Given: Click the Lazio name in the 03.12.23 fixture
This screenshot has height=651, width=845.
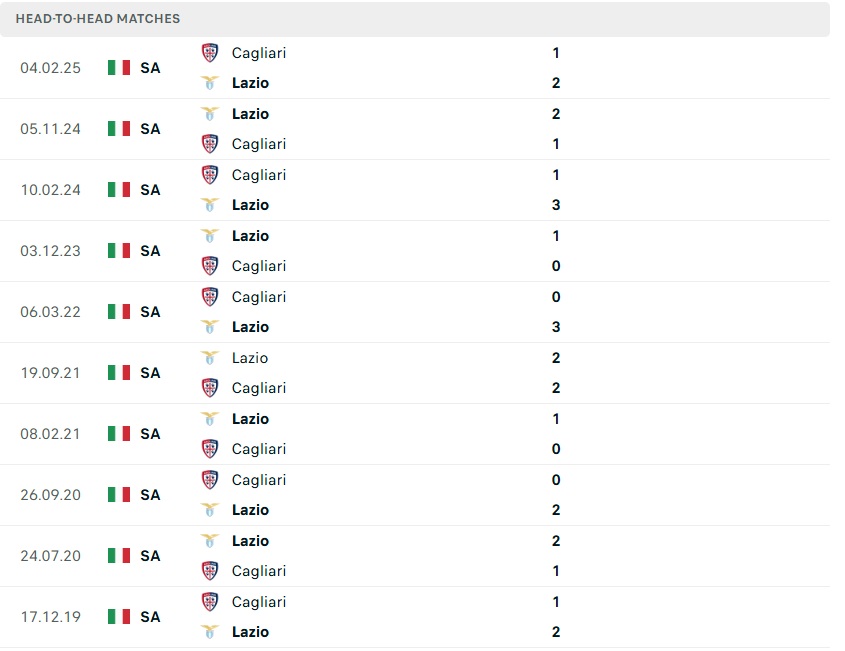Looking at the screenshot, I should coord(250,236).
